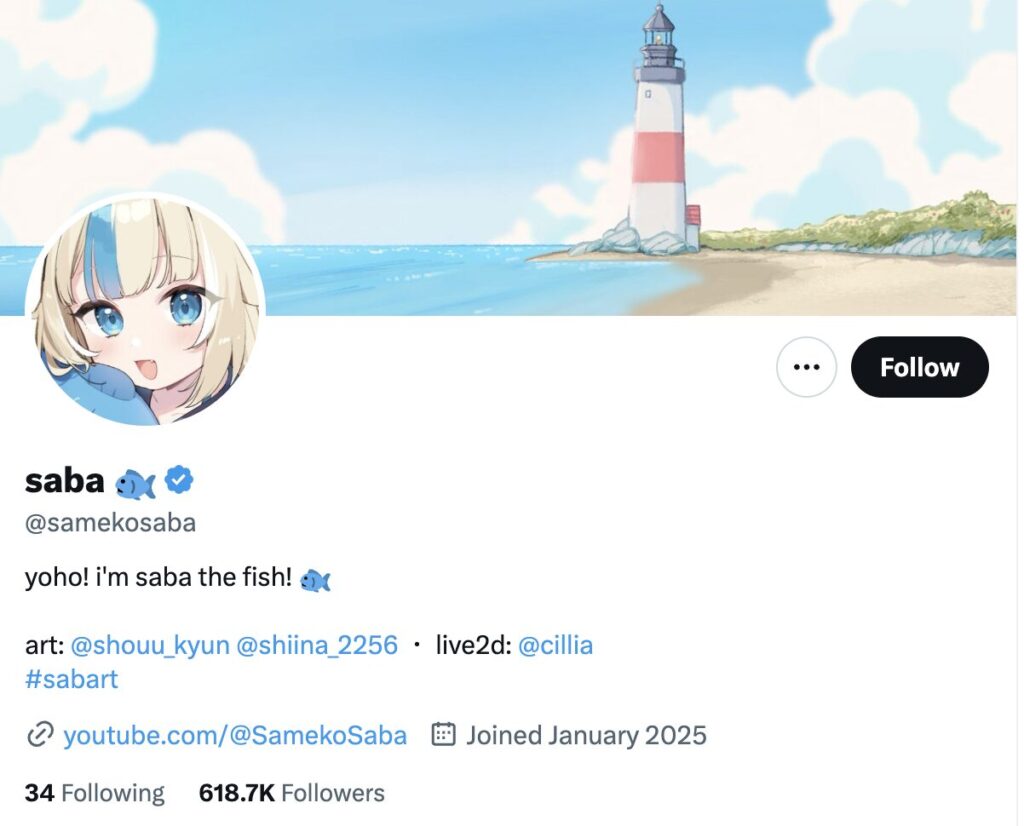Click the Joined January 2025 text
The image size is (1024, 826).
click(586, 735)
